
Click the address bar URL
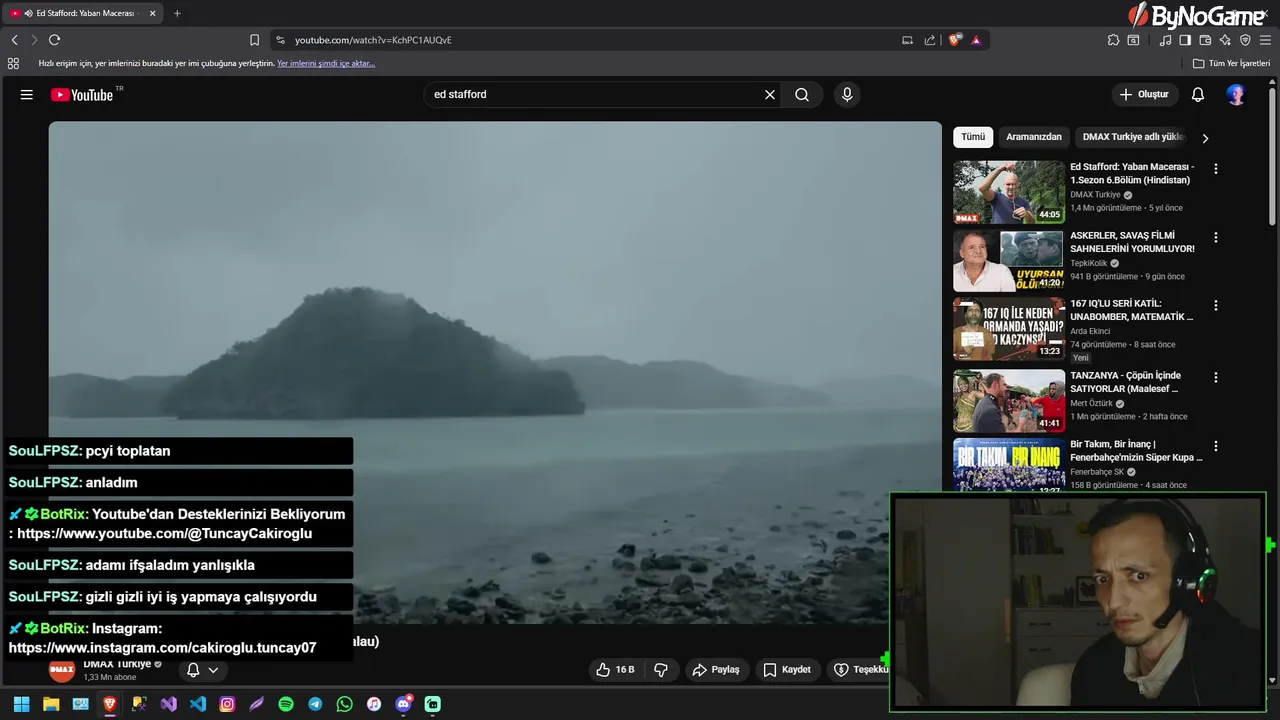click(373, 40)
